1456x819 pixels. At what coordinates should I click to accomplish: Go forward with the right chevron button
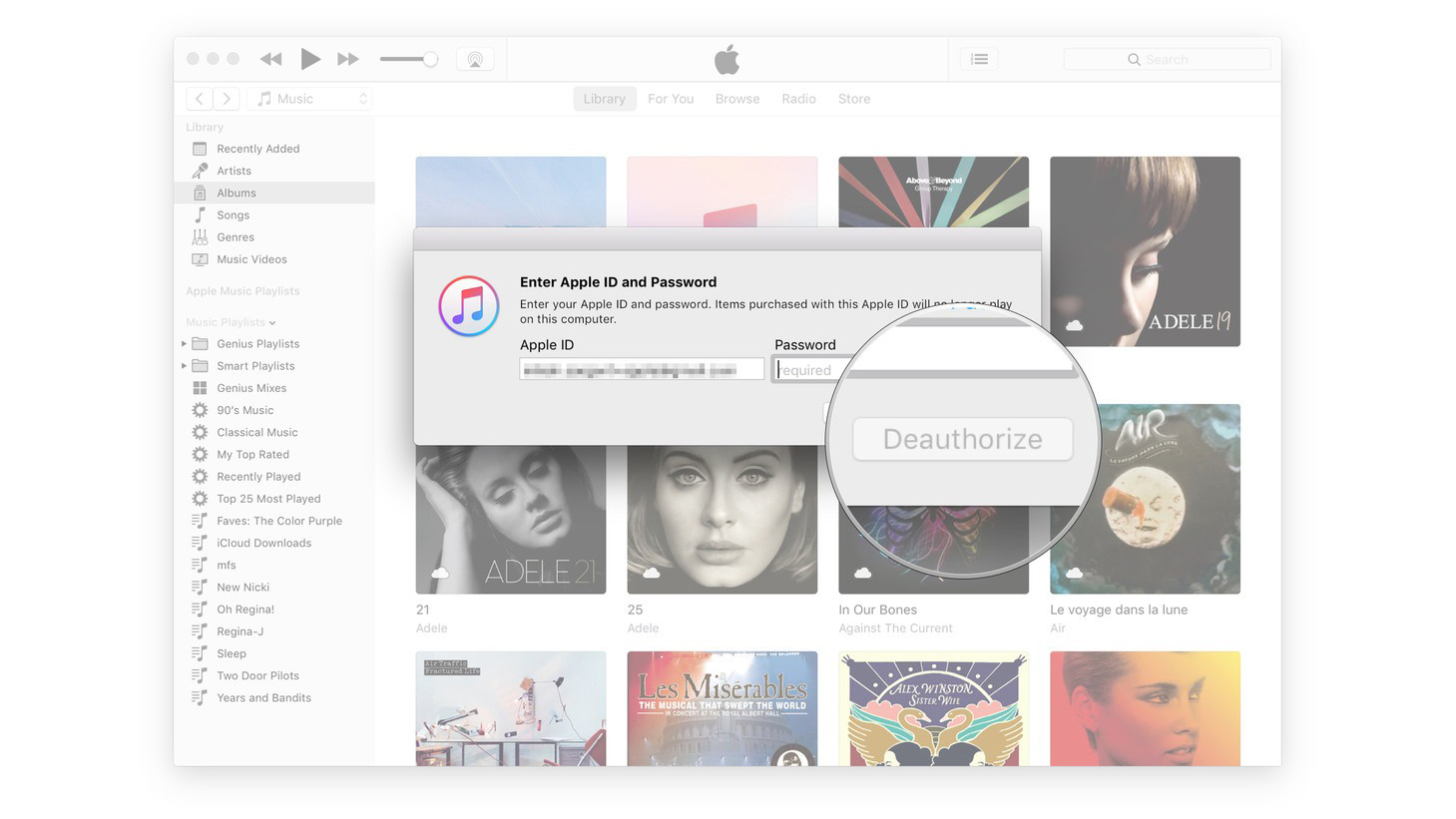[x=227, y=98]
